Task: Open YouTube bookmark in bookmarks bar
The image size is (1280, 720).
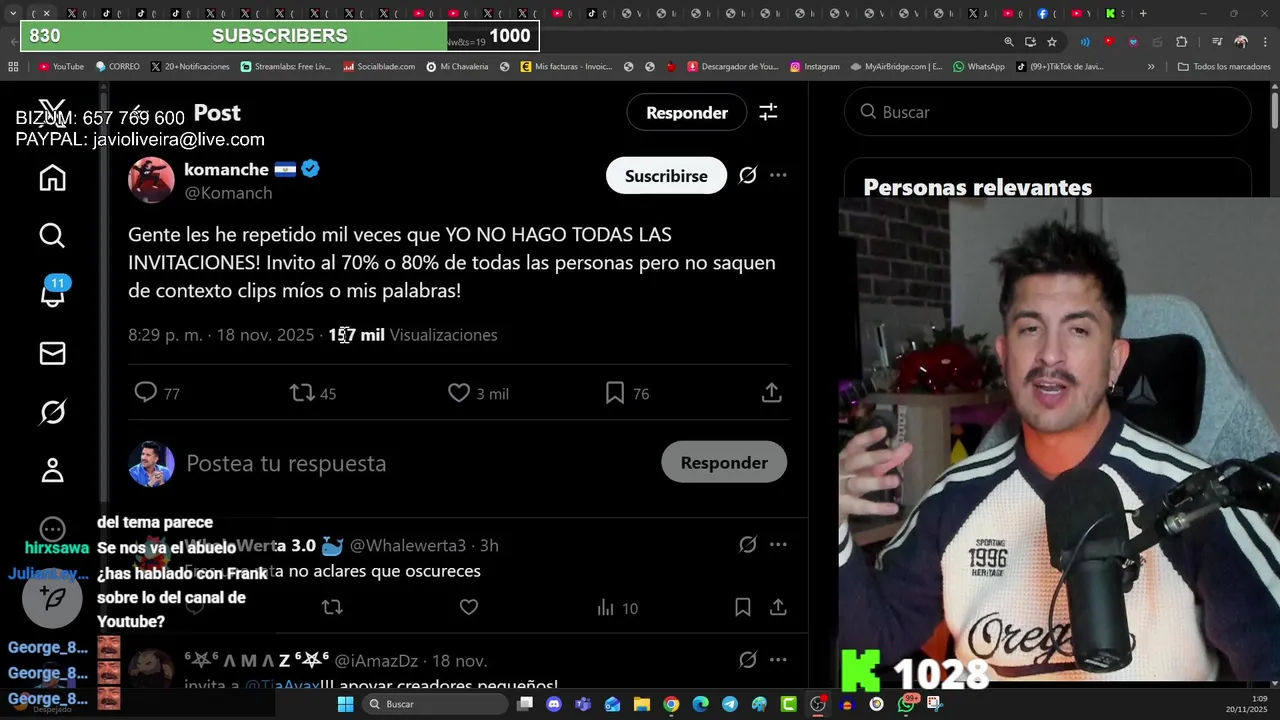Action: 61,67
